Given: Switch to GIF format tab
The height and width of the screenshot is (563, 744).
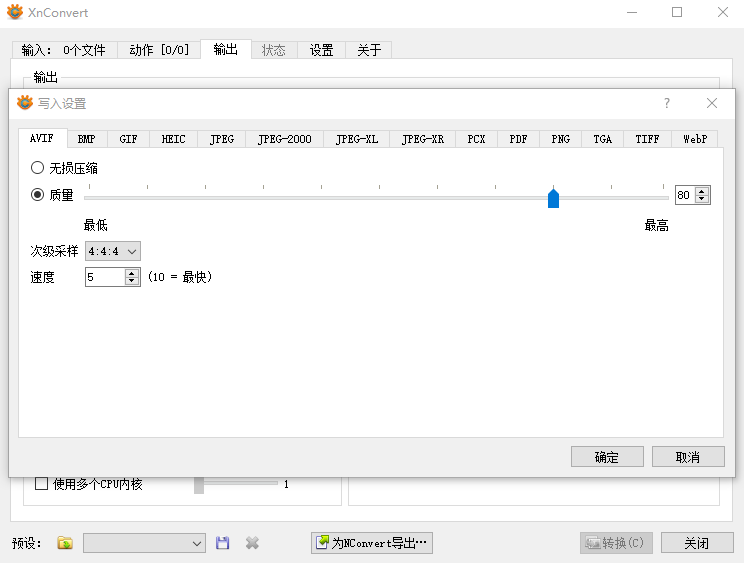Looking at the screenshot, I should [x=128, y=139].
